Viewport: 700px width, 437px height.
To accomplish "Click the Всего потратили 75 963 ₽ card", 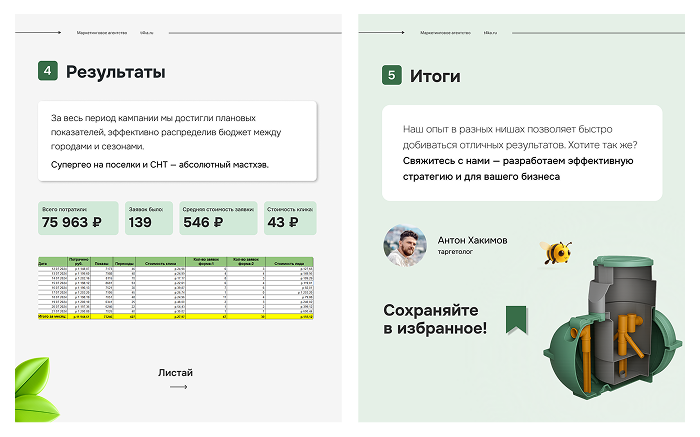I will click(x=78, y=217).
